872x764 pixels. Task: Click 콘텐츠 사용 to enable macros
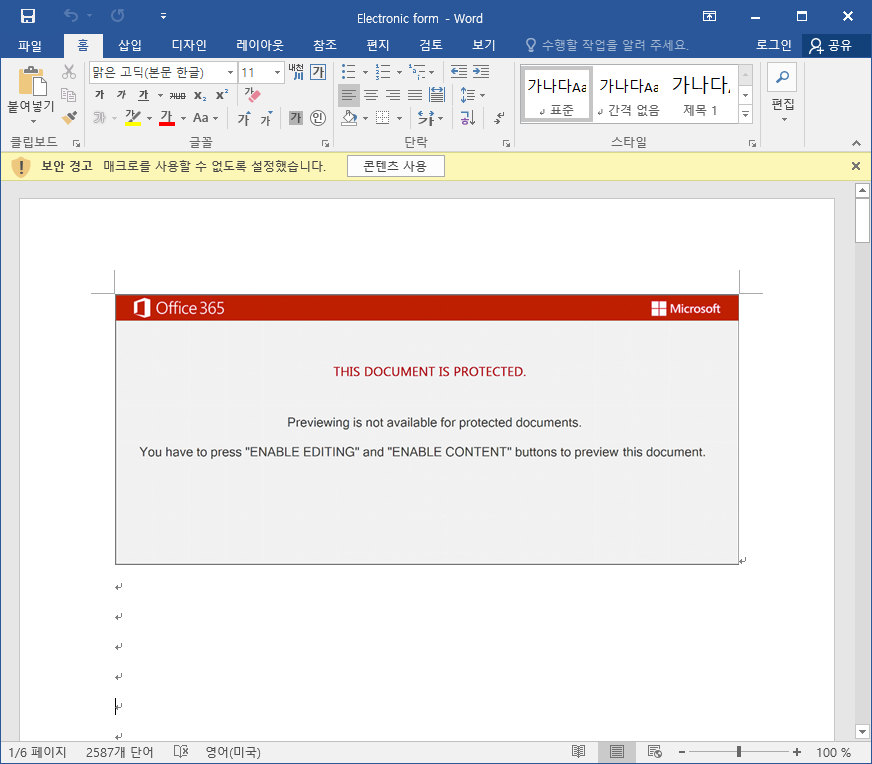(x=395, y=166)
